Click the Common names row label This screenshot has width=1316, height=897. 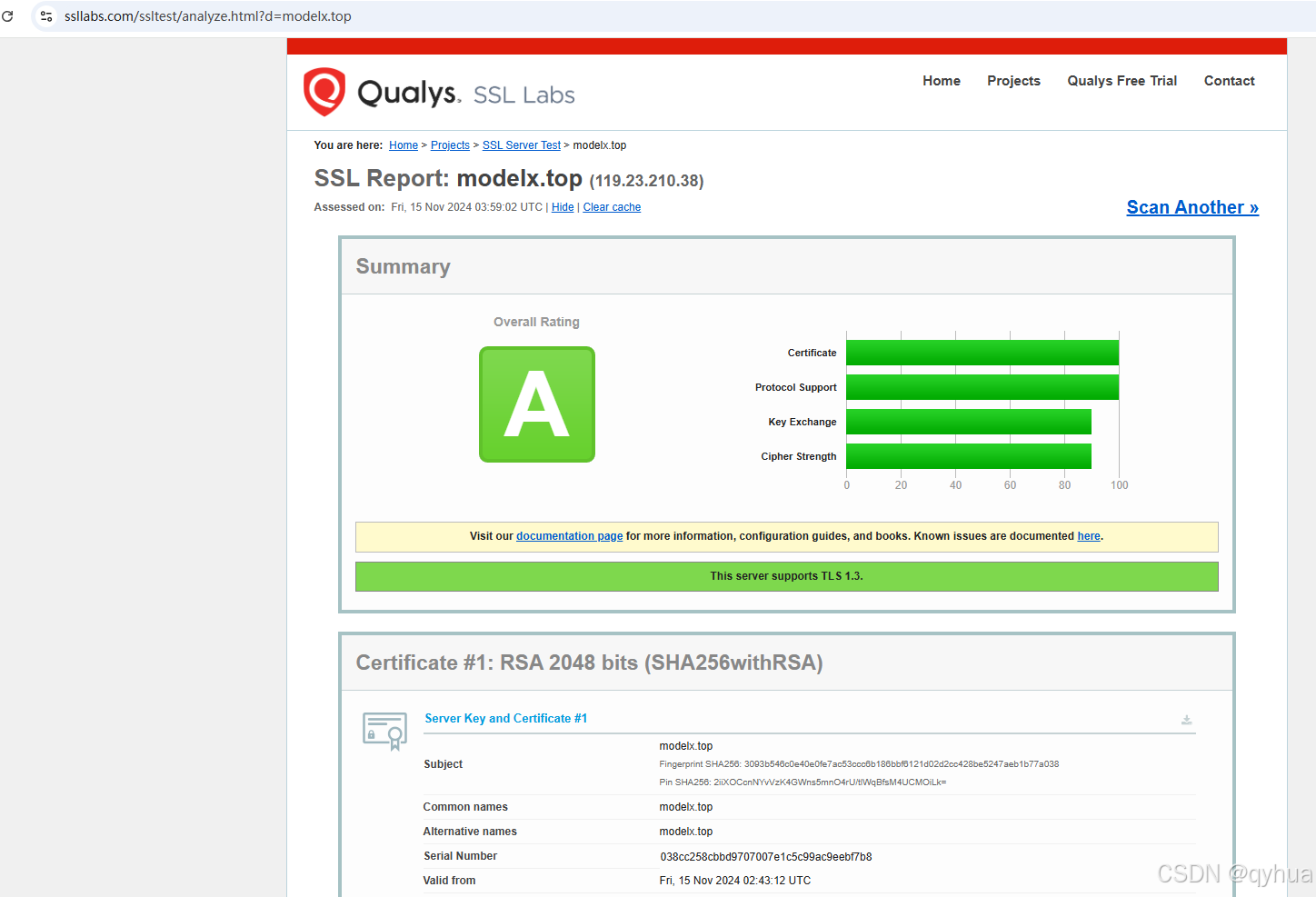(465, 807)
